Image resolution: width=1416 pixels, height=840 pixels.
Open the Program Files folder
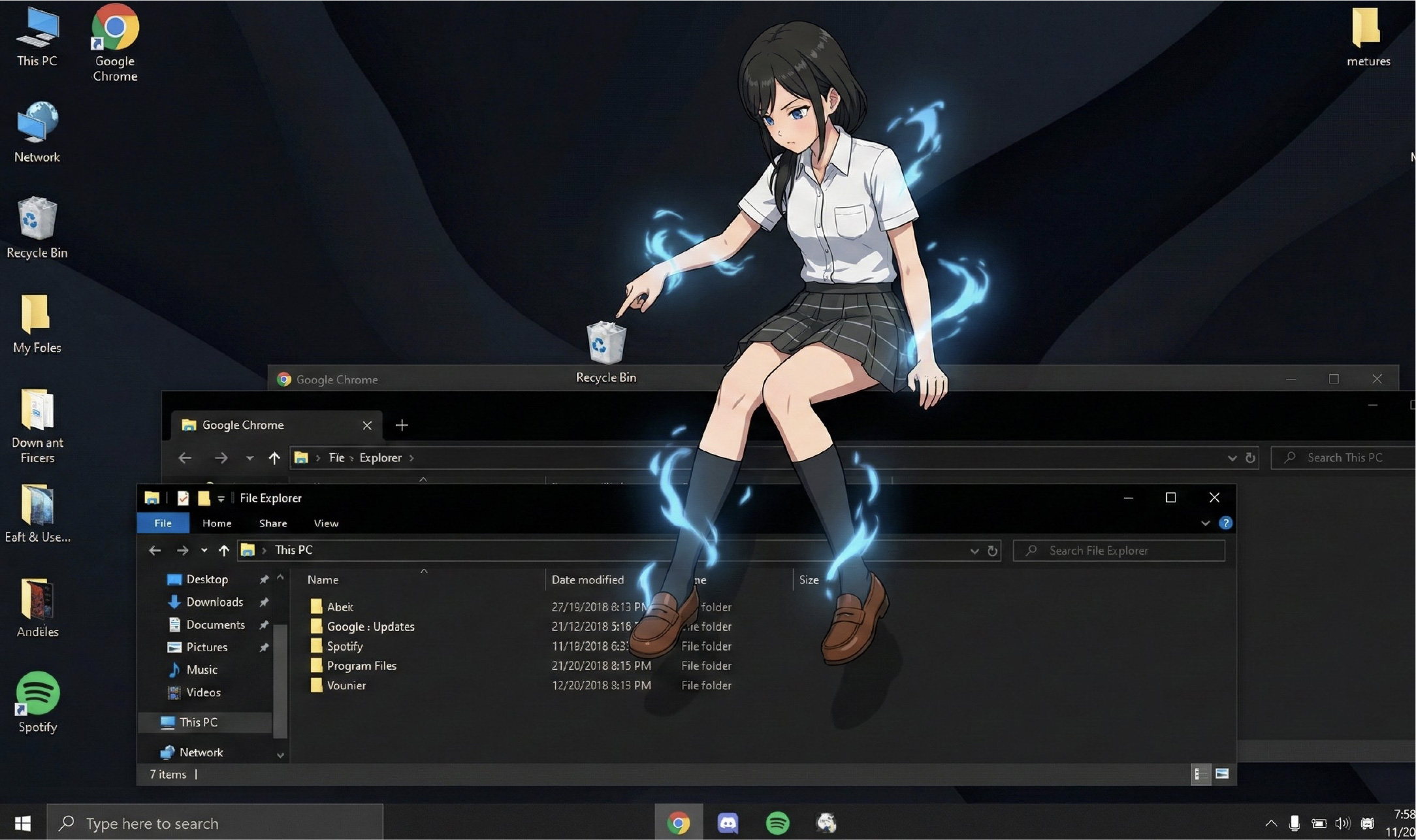[x=362, y=666]
